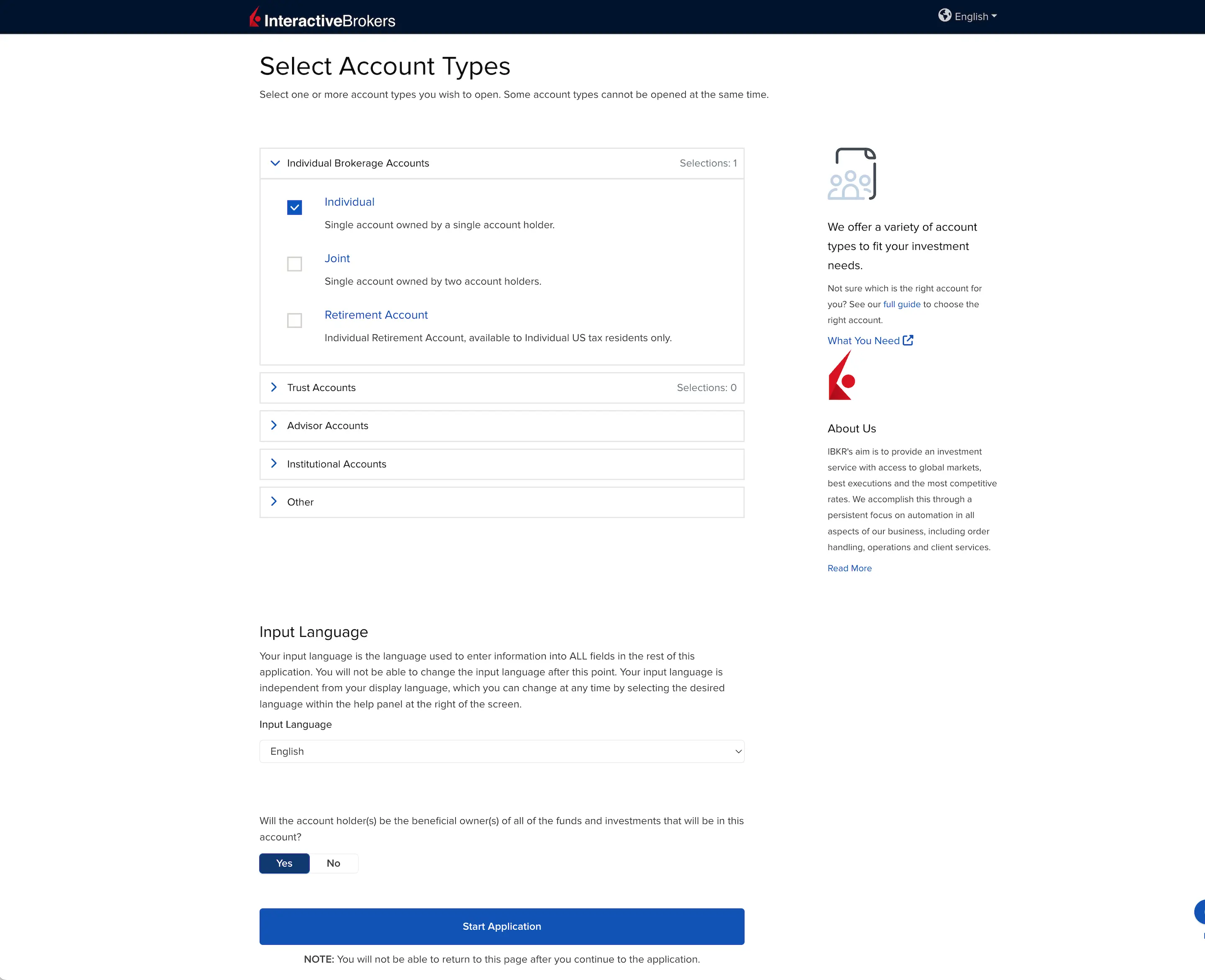Click the external link icon beside What You Need
This screenshot has height=980, width=1205.
tap(908, 340)
